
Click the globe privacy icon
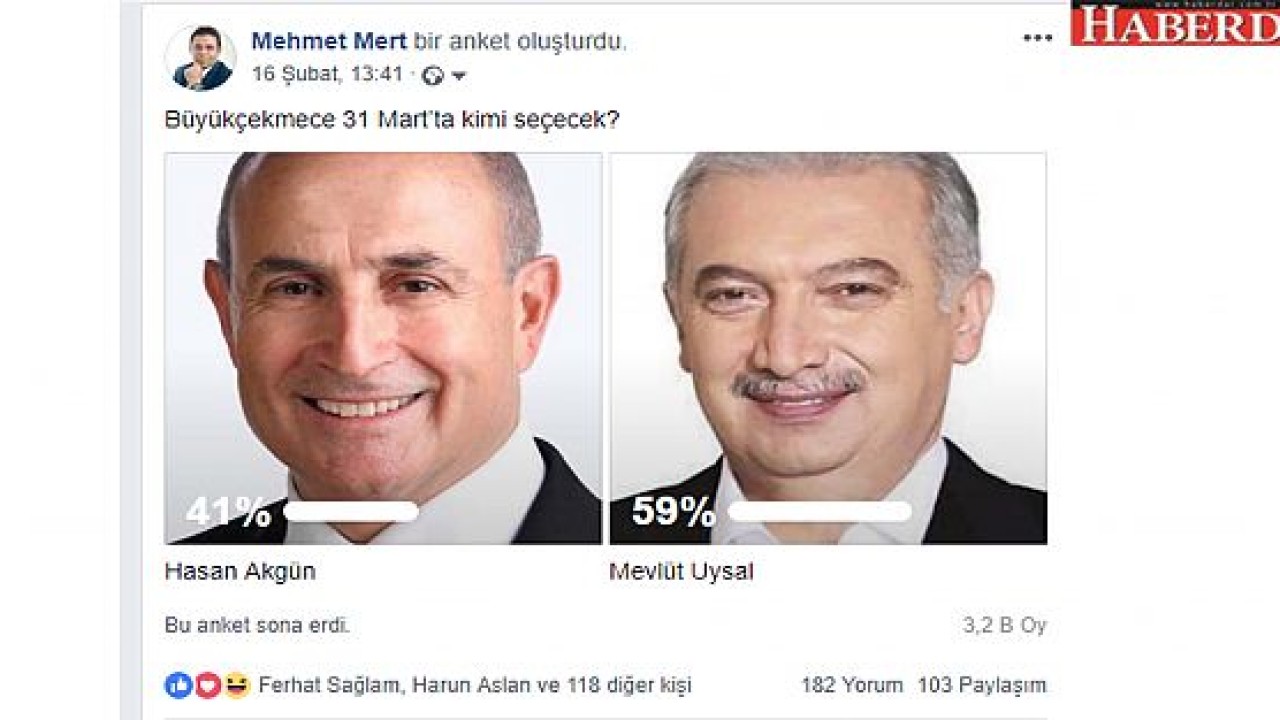pyautogui.click(x=433, y=76)
